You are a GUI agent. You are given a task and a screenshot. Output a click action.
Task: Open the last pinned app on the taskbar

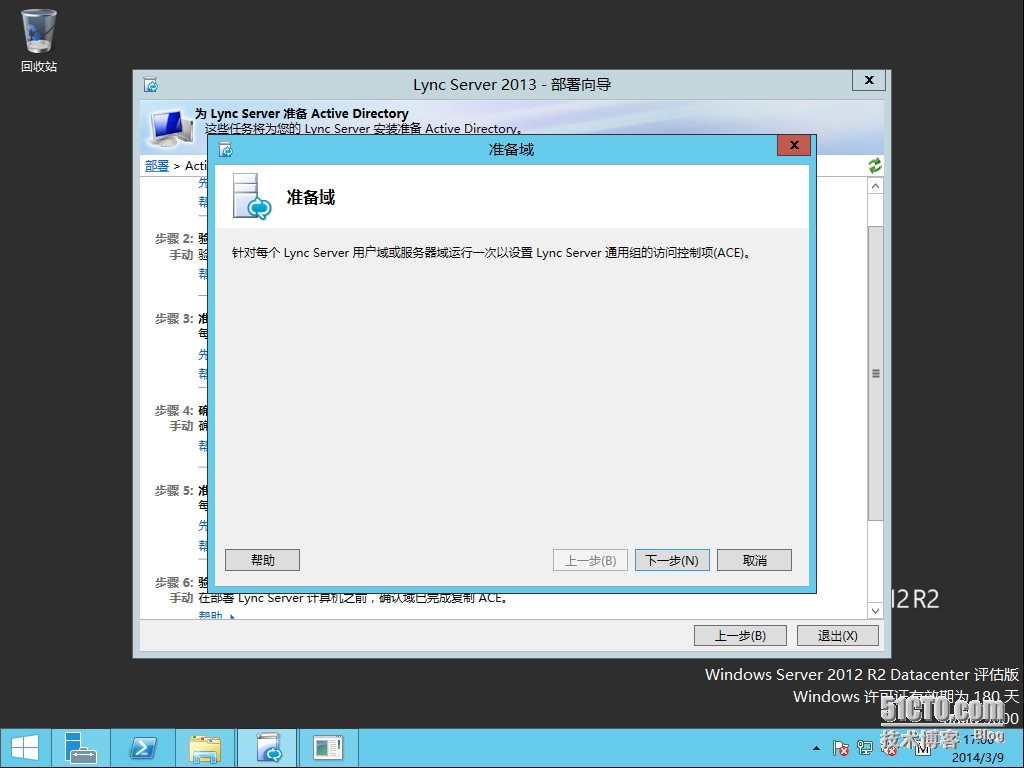point(328,748)
